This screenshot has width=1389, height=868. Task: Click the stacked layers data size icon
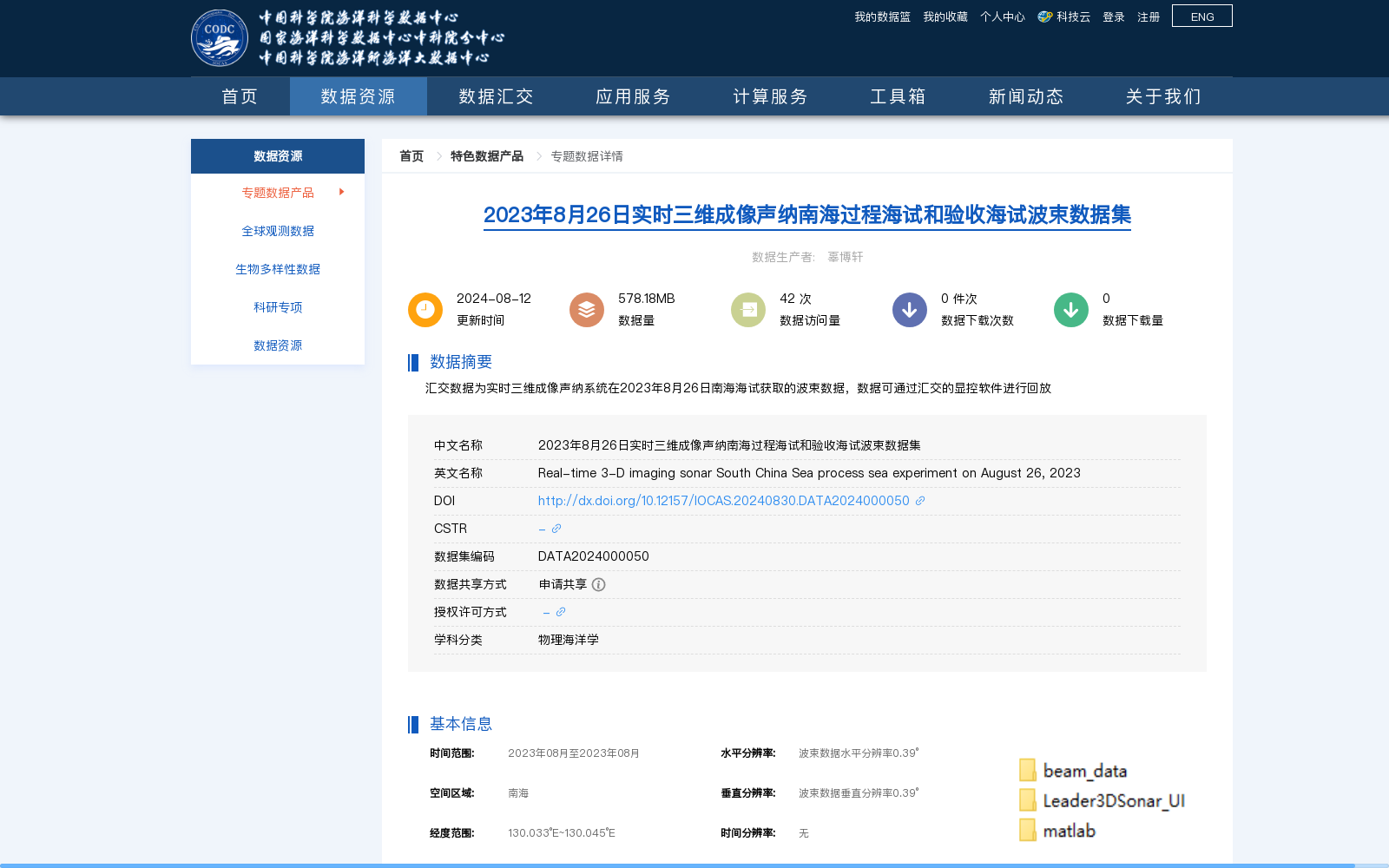587,310
